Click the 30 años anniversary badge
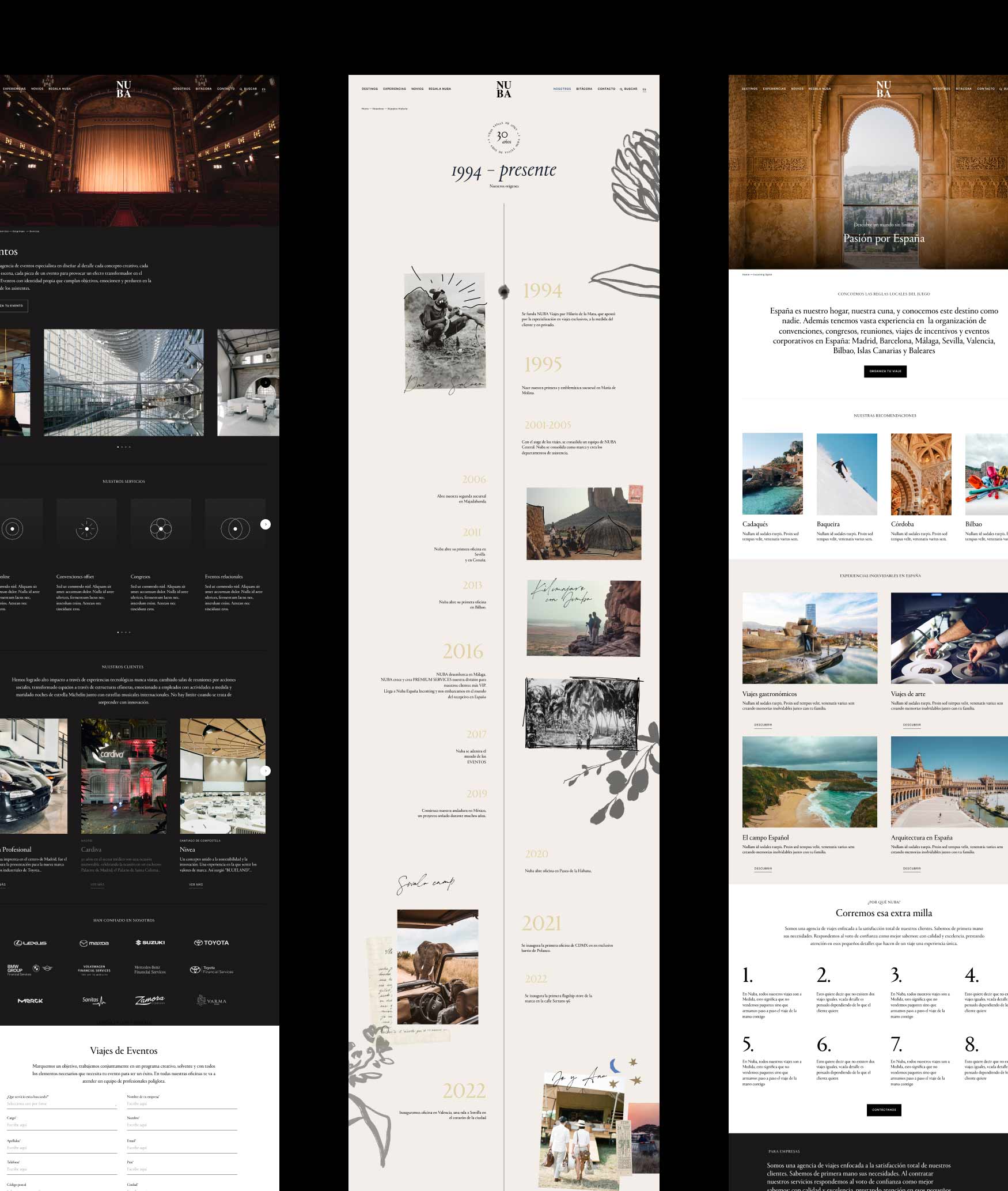 click(503, 138)
